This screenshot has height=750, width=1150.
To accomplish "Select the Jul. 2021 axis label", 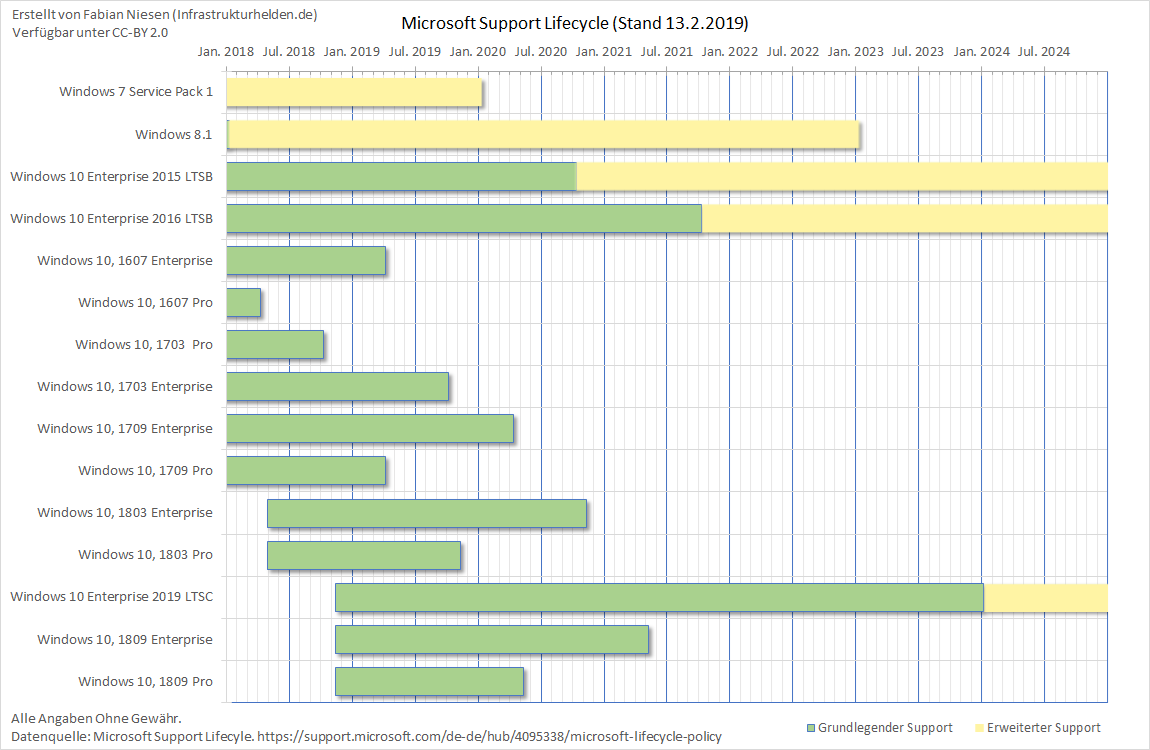I will coord(667,52).
